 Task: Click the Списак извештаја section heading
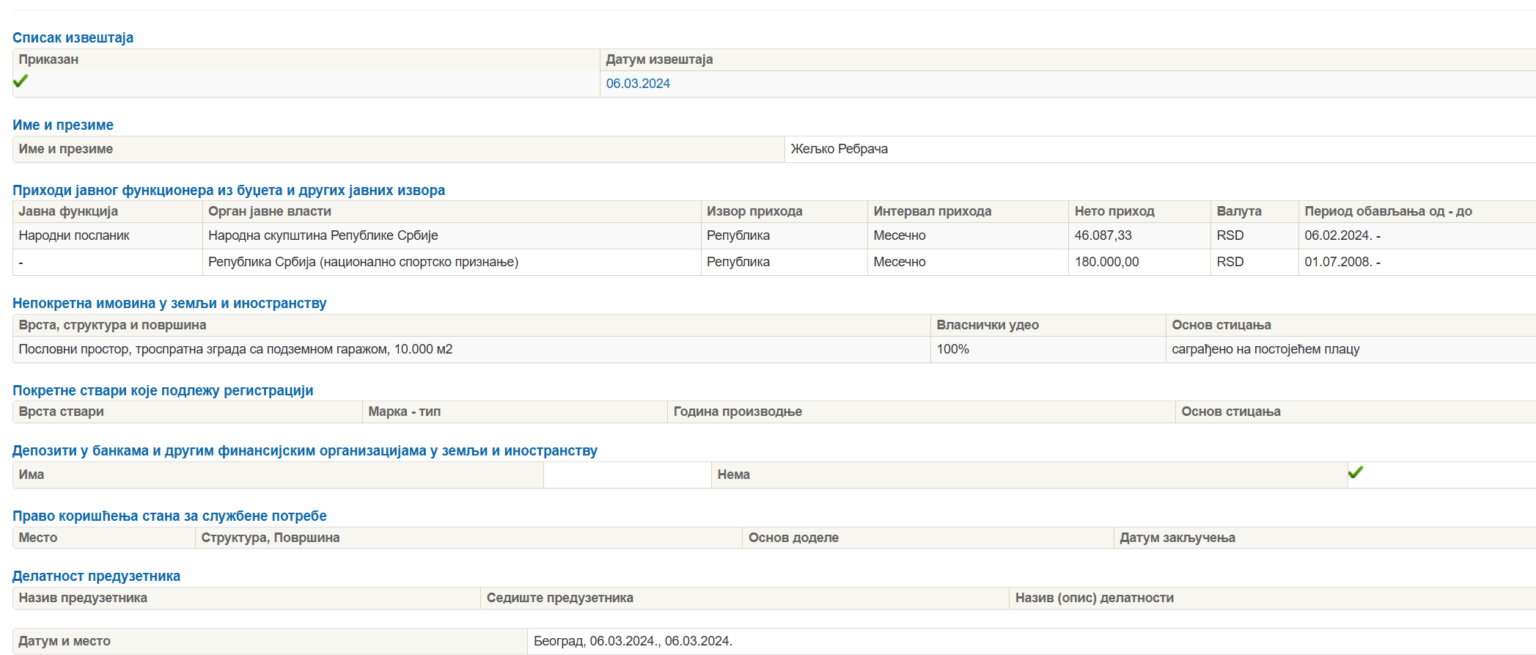click(x=73, y=38)
